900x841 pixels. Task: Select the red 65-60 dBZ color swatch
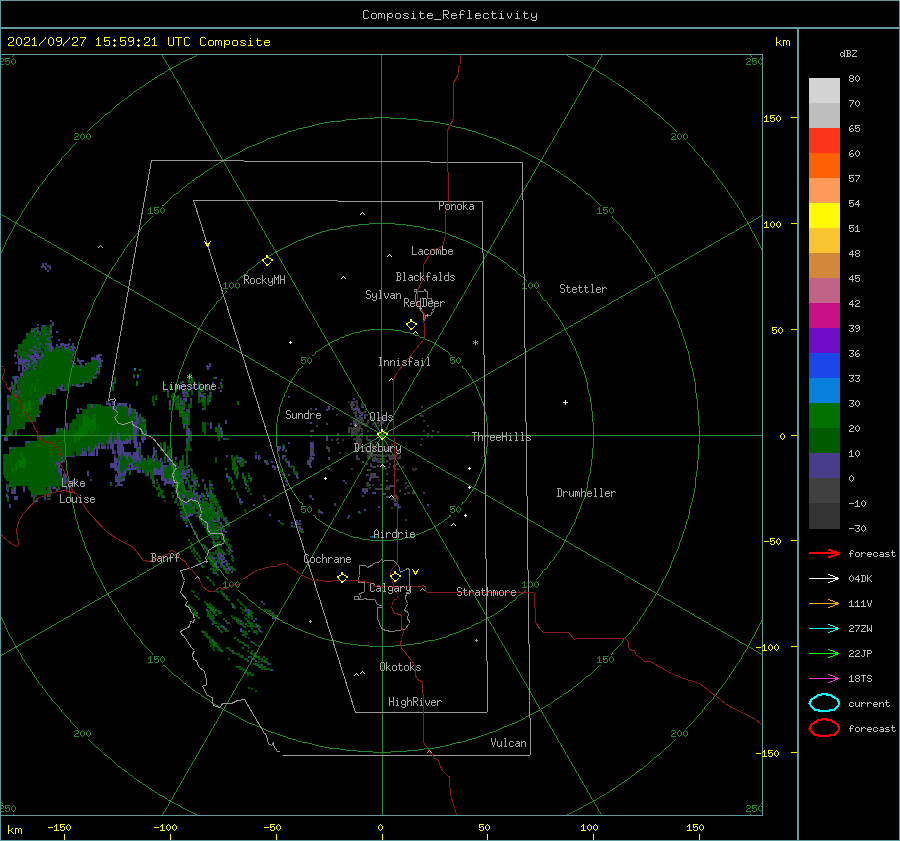click(824, 140)
